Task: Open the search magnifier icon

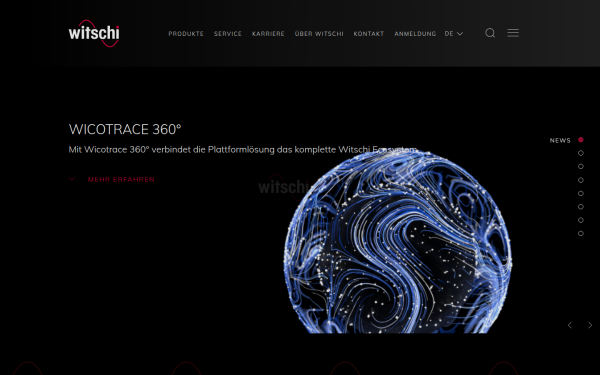Action: tap(490, 33)
